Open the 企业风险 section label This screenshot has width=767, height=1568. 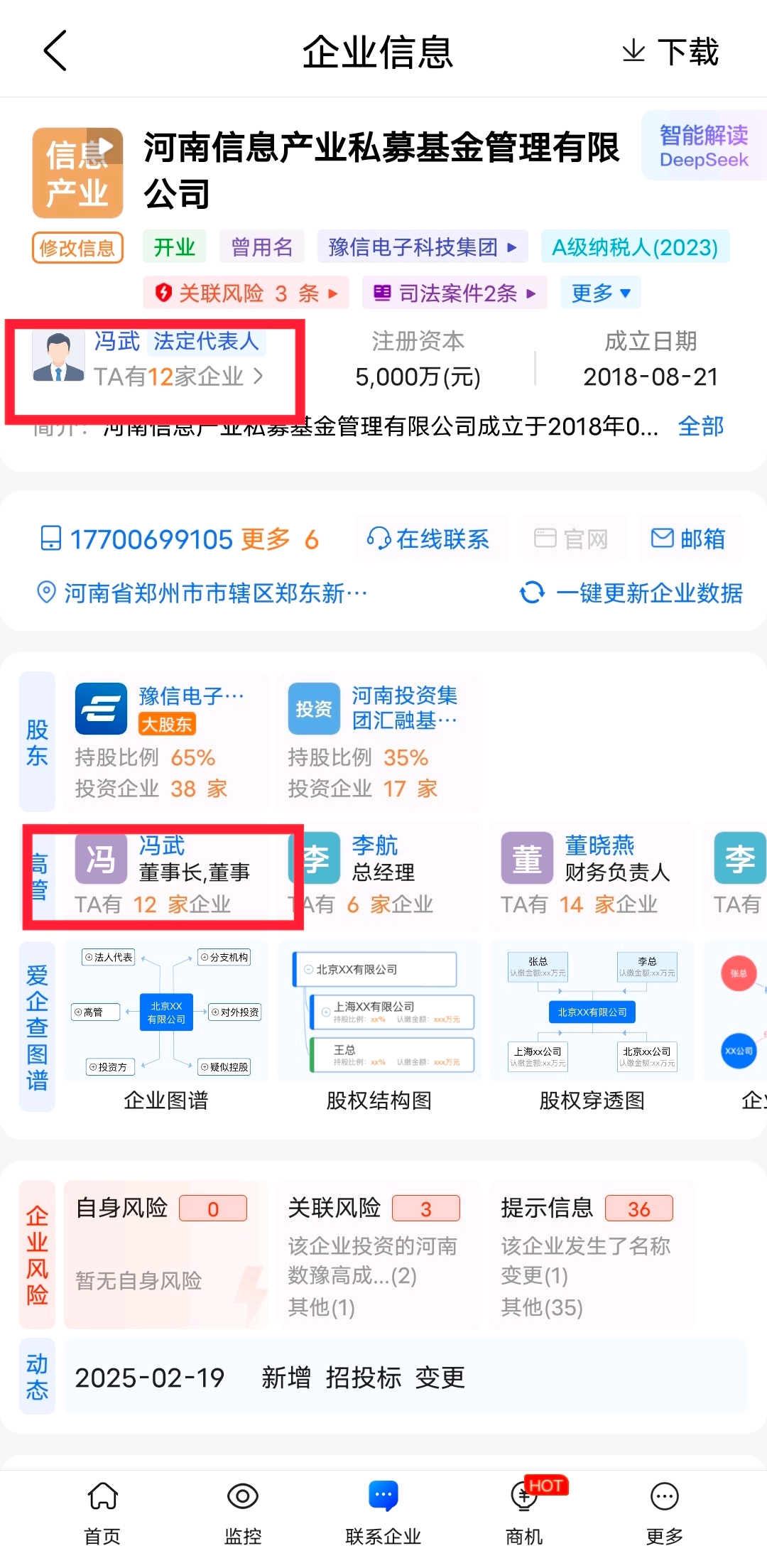(x=37, y=1255)
